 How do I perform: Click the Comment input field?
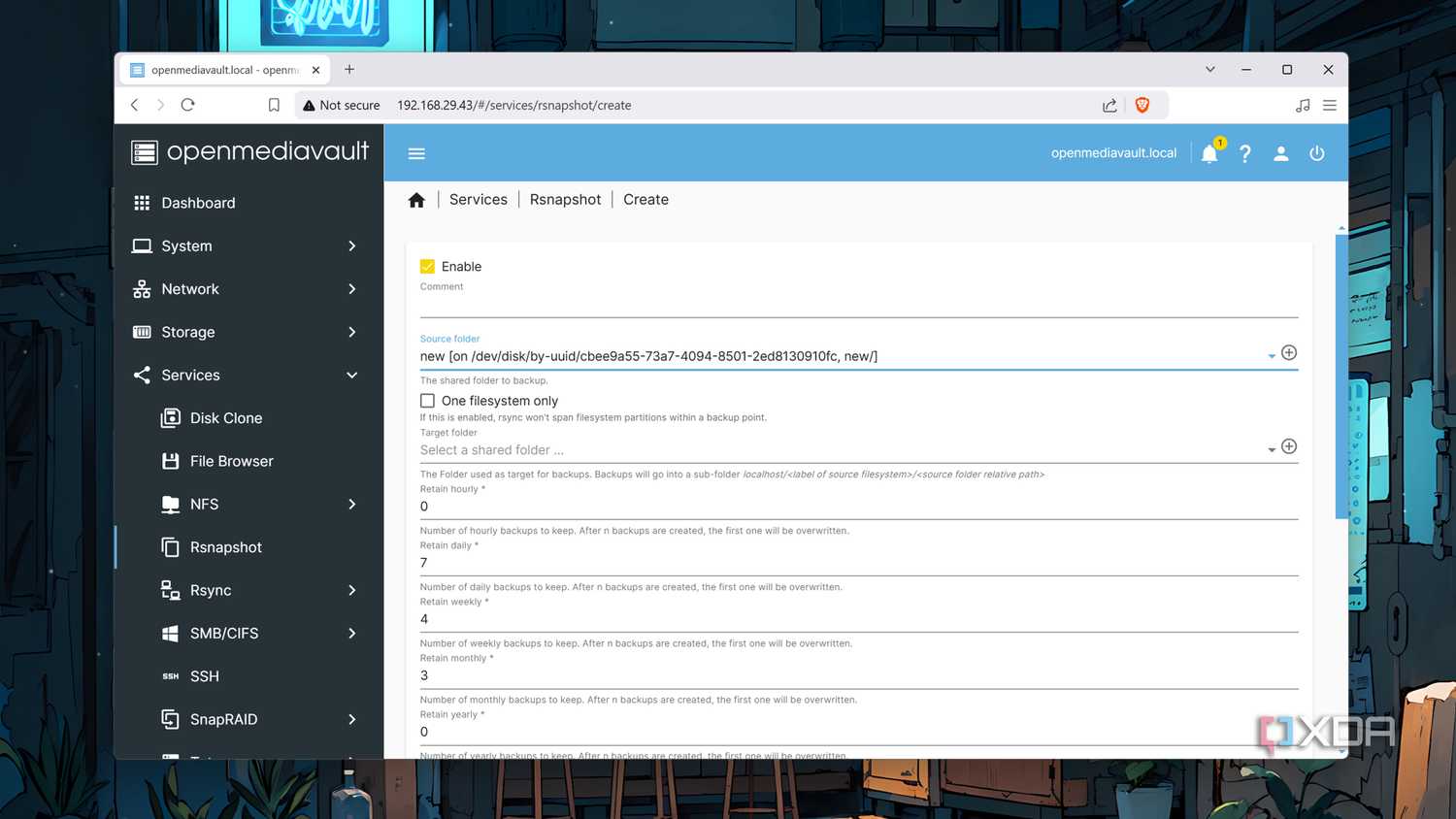click(x=859, y=305)
